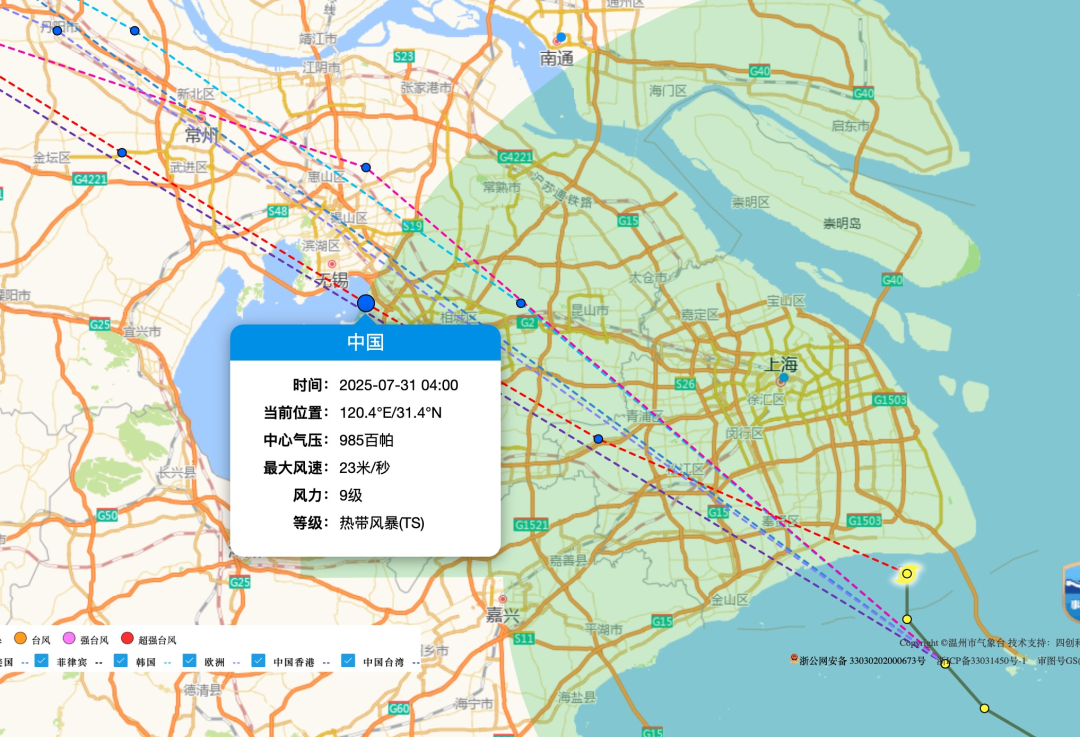This screenshot has height=737, width=1080.
Task: Select the yellow track point directly below typhoon symbol
Action: 907,619
